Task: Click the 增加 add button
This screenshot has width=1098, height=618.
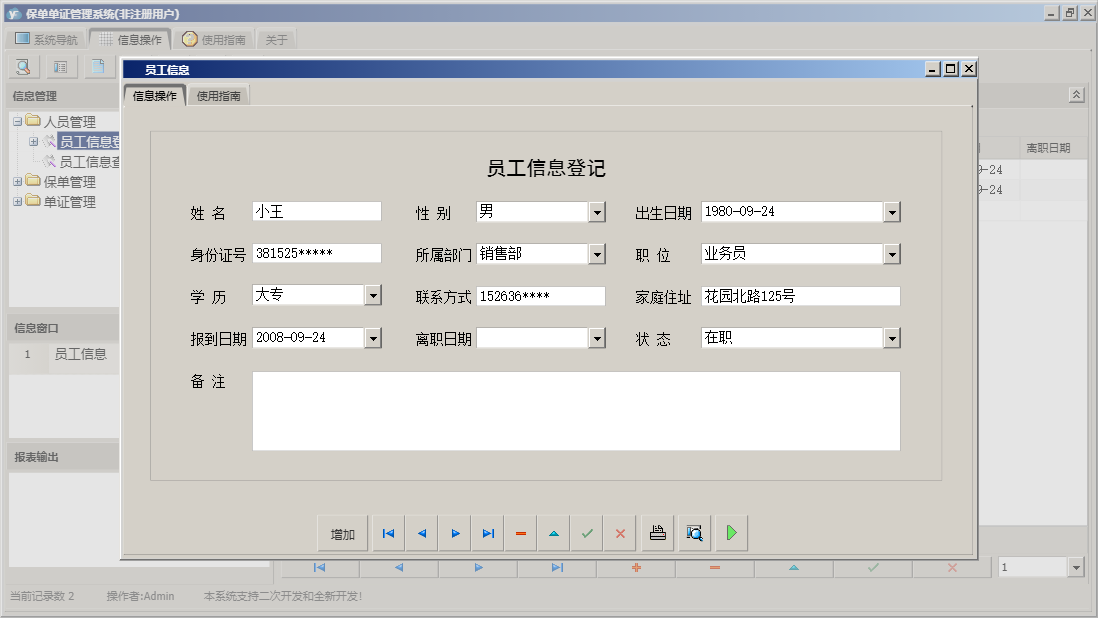Action: click(x=343, y=533)
